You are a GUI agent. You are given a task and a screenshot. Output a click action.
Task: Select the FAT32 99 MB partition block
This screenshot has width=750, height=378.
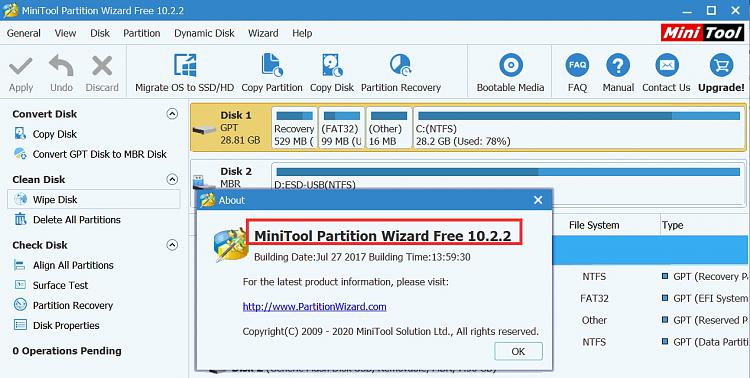pos(342,127)
